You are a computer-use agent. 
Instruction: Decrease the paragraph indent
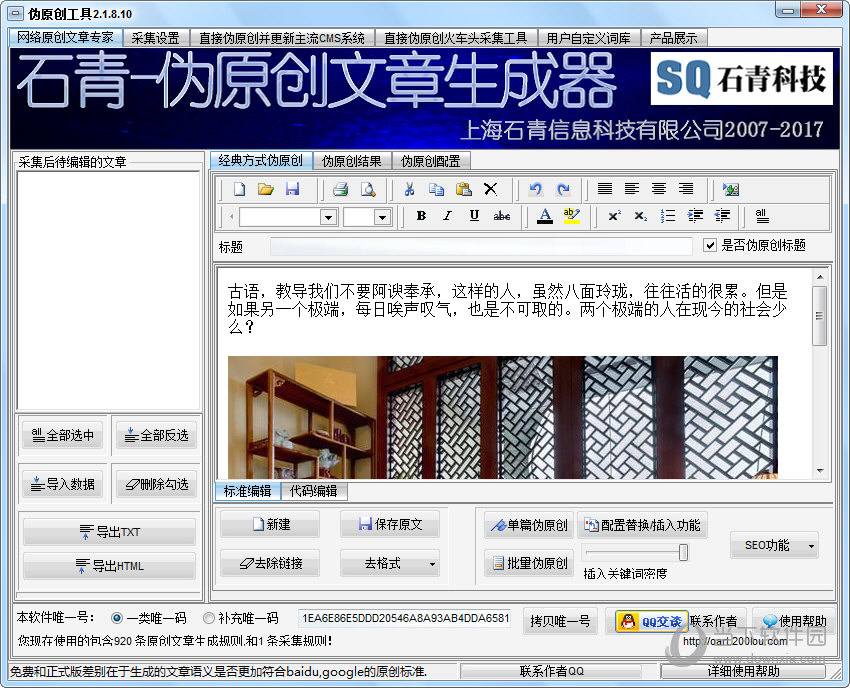click(x=722, y=216)
